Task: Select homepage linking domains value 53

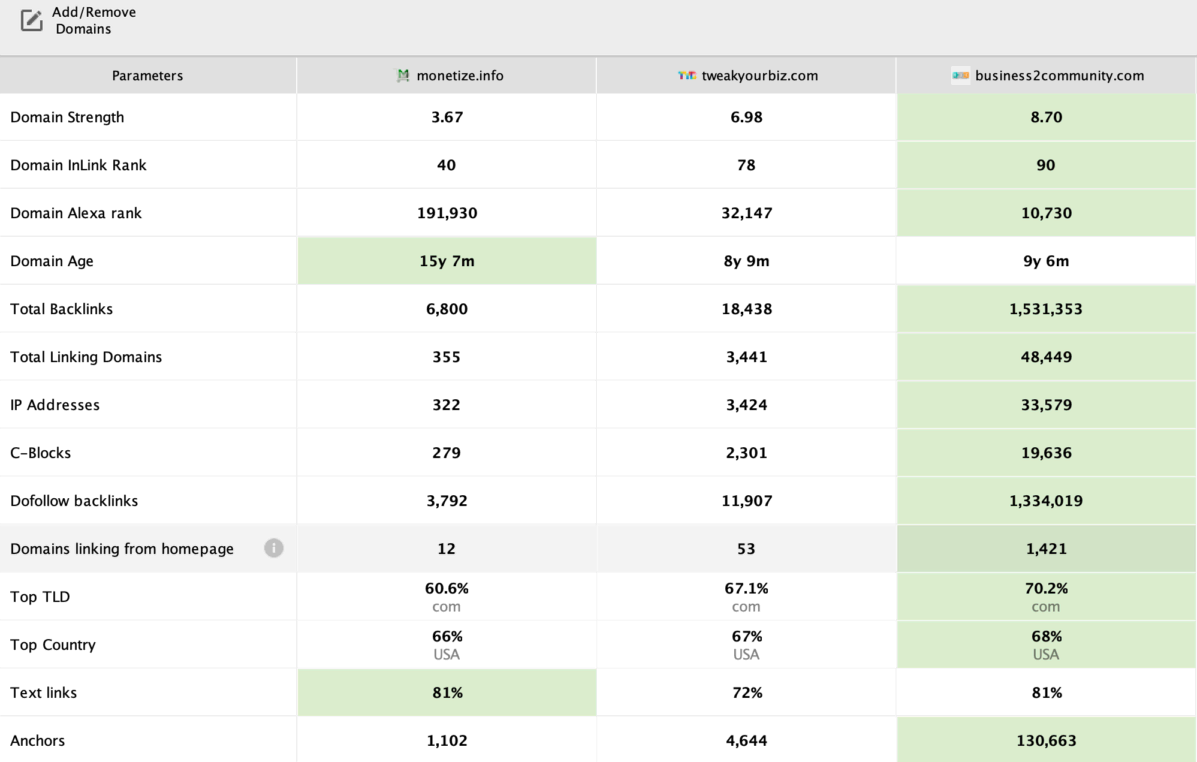Action: point(747,549)
